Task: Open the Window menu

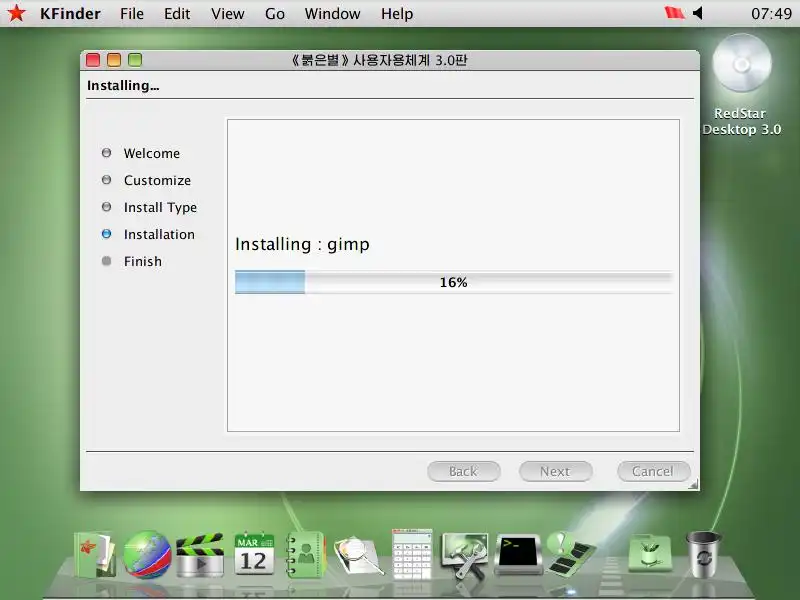Action: [x=332, y=14]
